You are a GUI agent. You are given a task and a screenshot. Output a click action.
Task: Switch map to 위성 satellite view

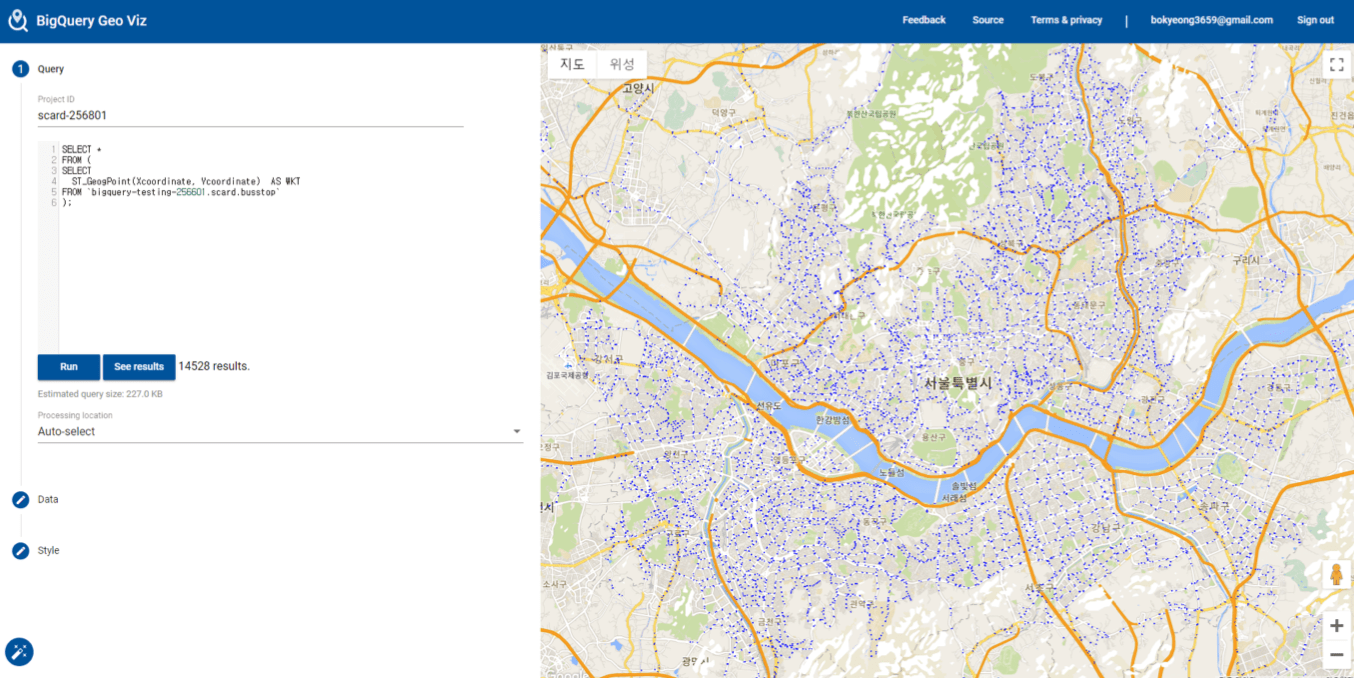(x=622, y=64)
